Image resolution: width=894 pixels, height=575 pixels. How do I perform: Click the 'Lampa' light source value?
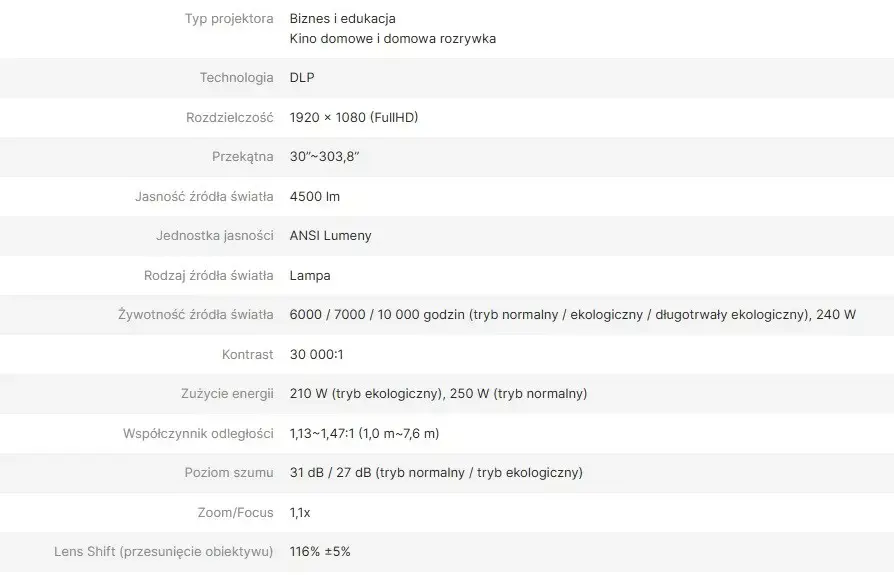(x=309, y=276)
